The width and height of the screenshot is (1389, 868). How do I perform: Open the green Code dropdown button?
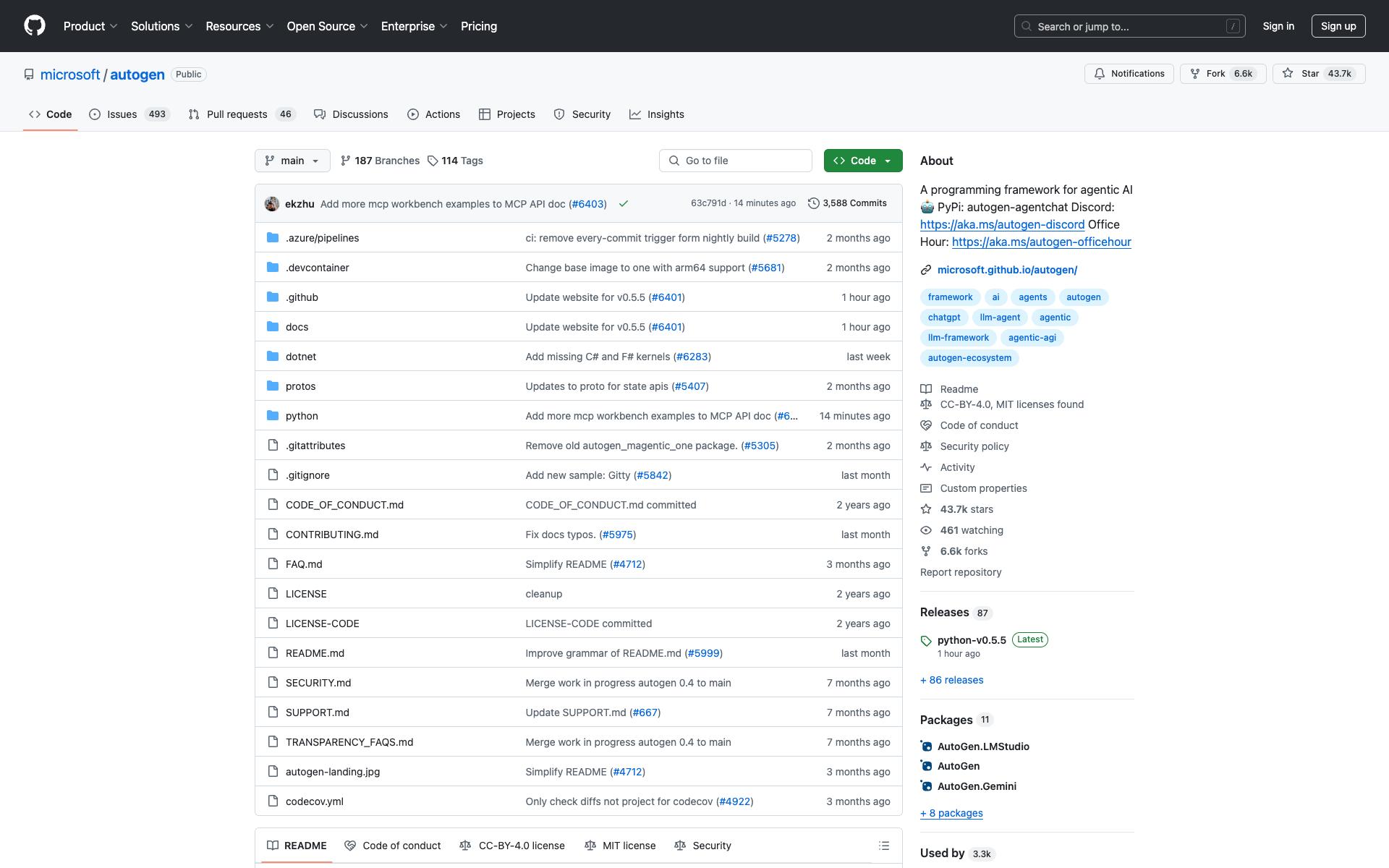click(862, 161)
